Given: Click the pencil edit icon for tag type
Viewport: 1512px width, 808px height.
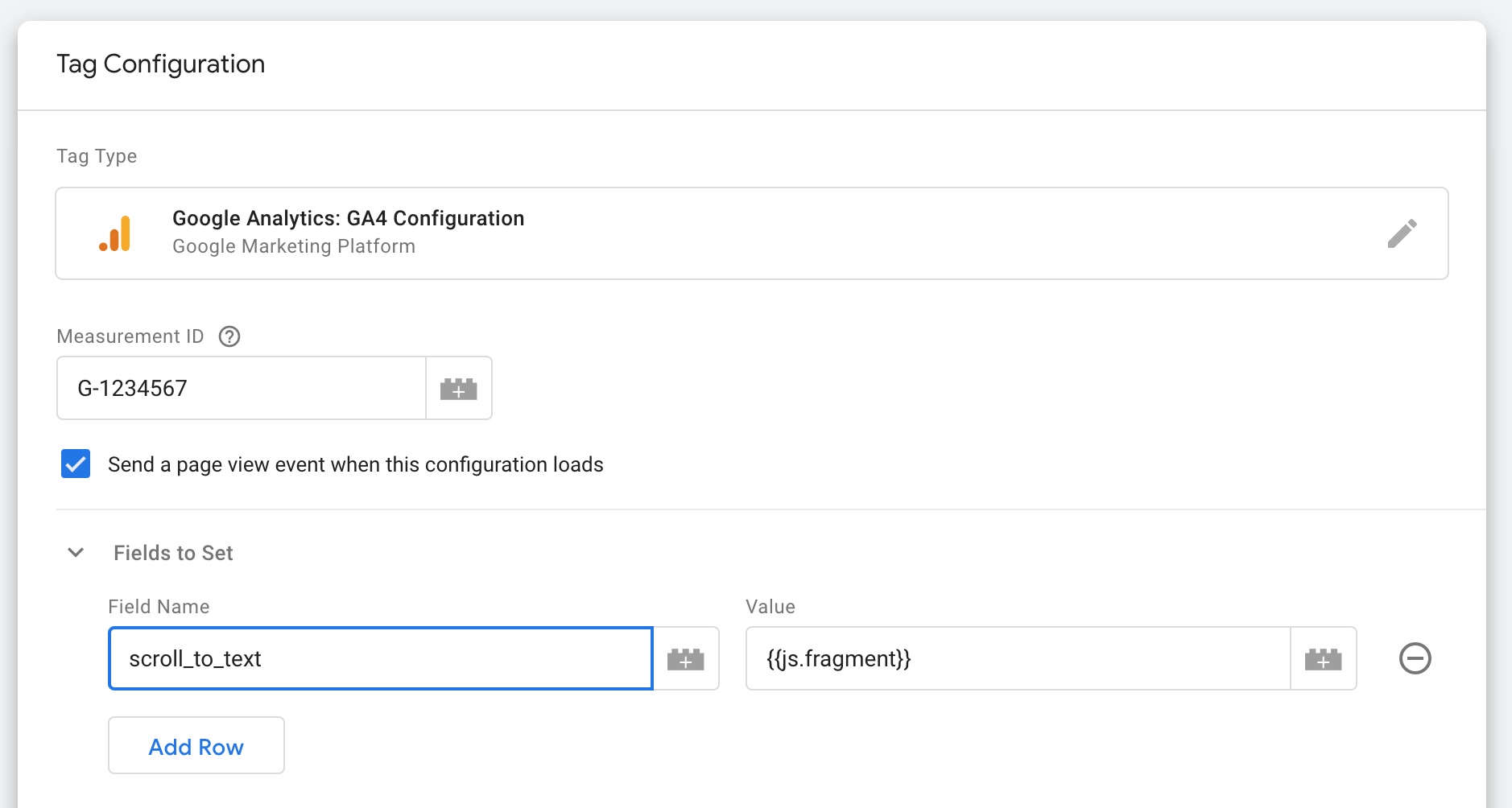Looking at the screenshot, I should coord(1402,233).
